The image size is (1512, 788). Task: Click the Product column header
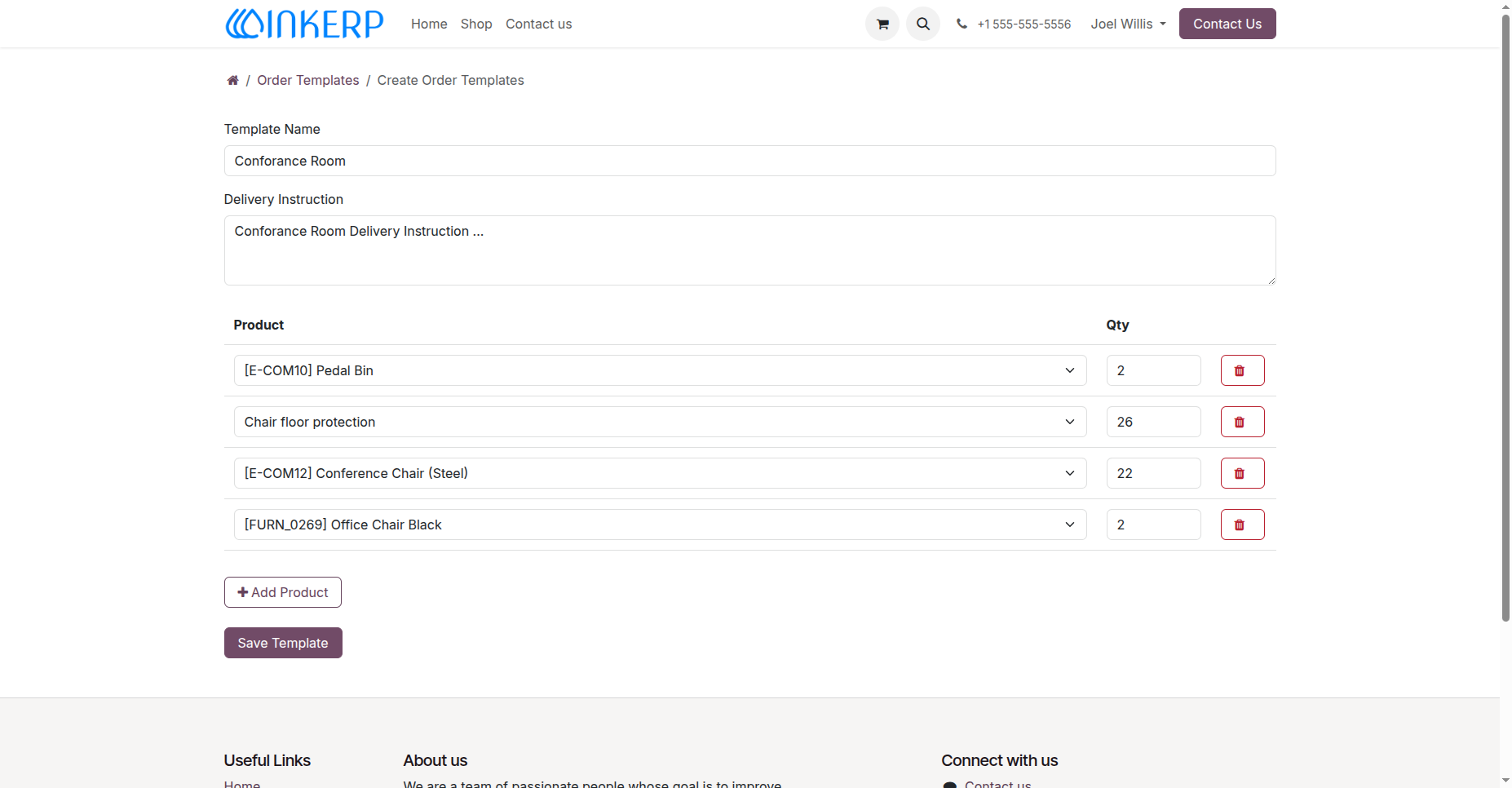tap(259, 325)
